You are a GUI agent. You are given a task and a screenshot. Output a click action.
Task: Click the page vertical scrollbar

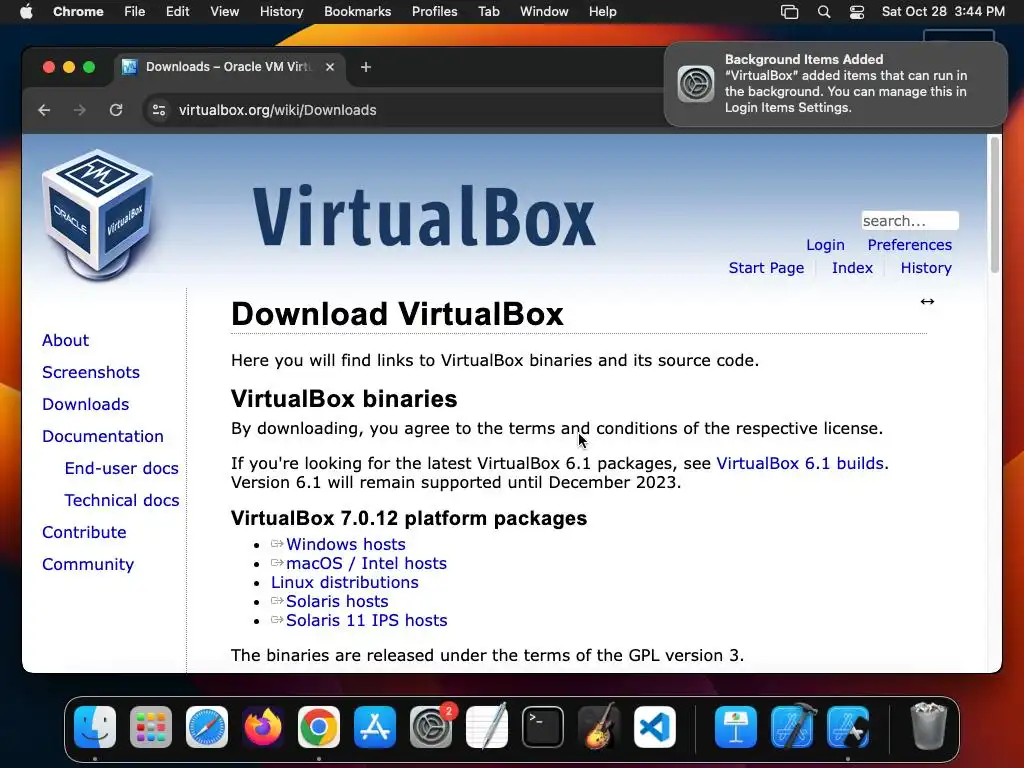(x=995, y=205)
